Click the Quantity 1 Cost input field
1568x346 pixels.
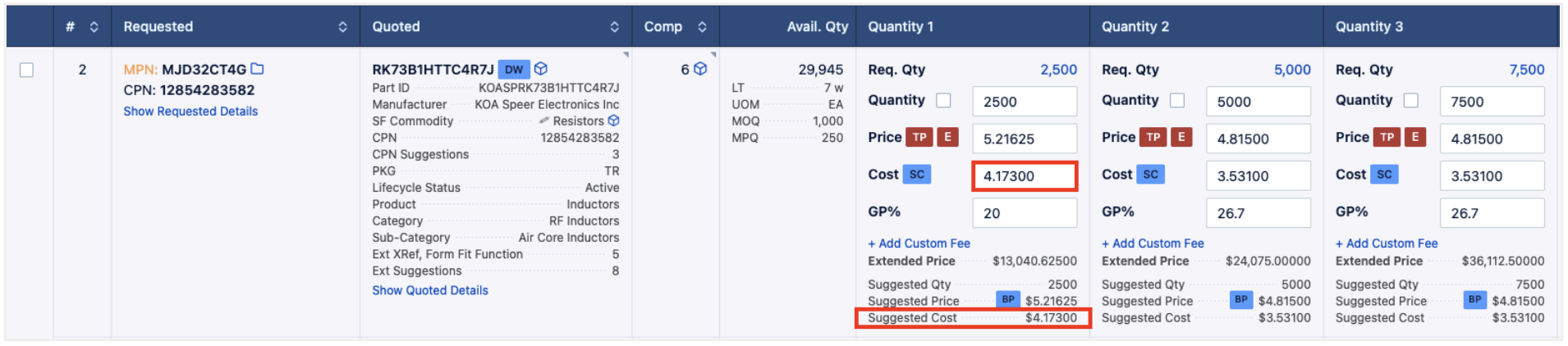pos(1024,175)
